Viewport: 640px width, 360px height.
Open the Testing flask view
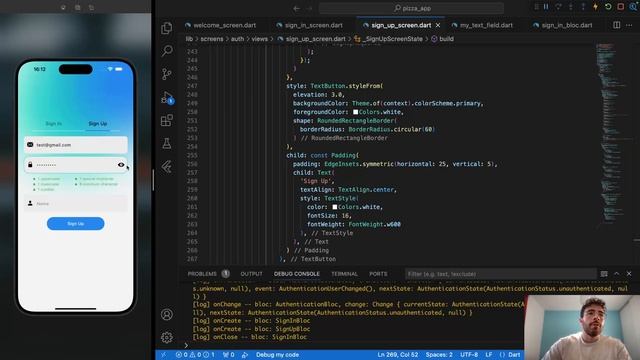(x=167, y=143)
